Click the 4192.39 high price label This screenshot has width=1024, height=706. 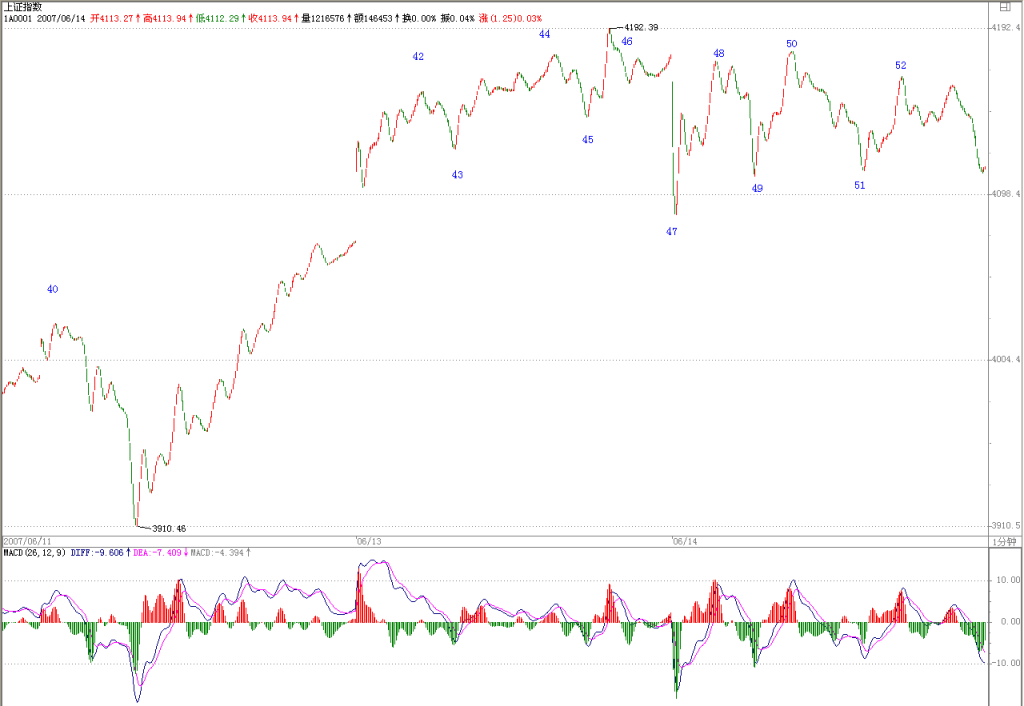click(641, 27)
